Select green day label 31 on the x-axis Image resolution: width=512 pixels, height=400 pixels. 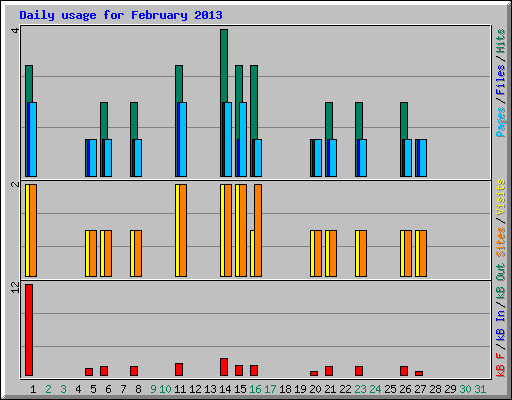tap(480, 389)
